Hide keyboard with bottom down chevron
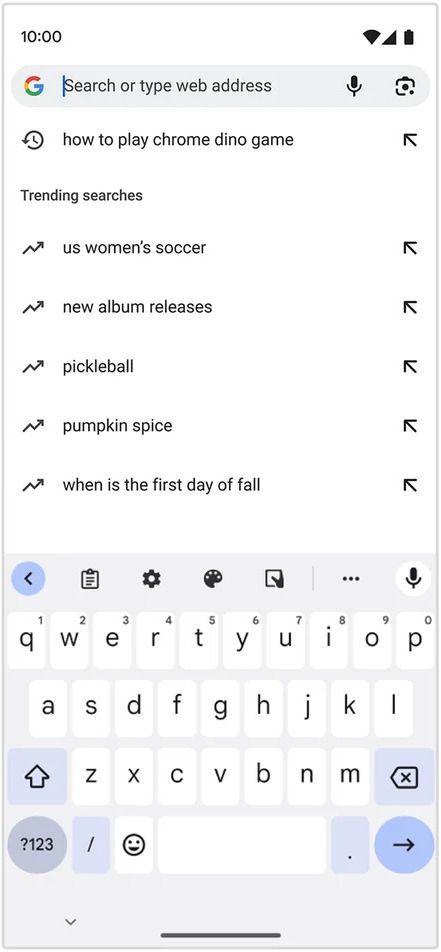The width and height of the screenshot is (441, 952). click(x=70, y=922)
